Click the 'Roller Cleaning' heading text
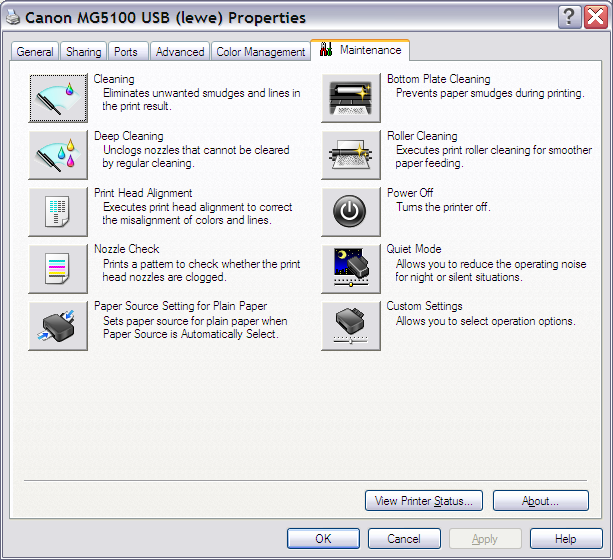This screenshot has height=560, width=613. 422,136
